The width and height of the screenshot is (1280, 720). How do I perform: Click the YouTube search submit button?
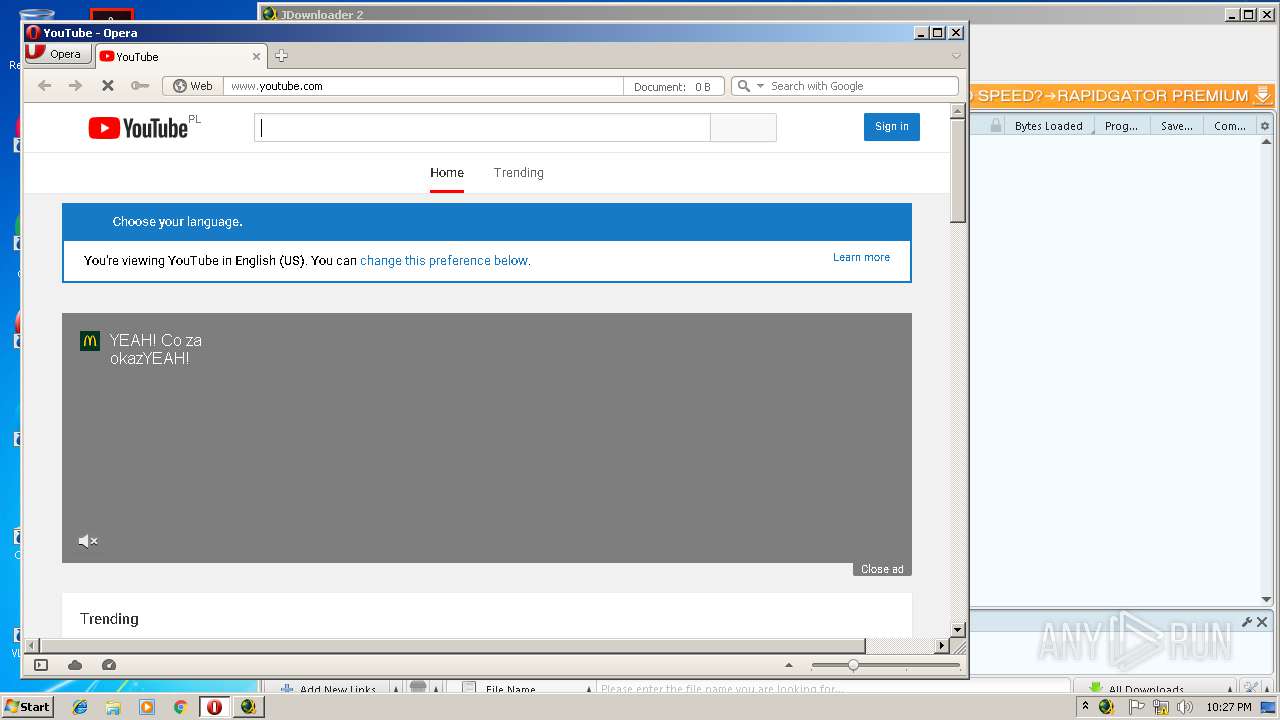coord(743,127)
